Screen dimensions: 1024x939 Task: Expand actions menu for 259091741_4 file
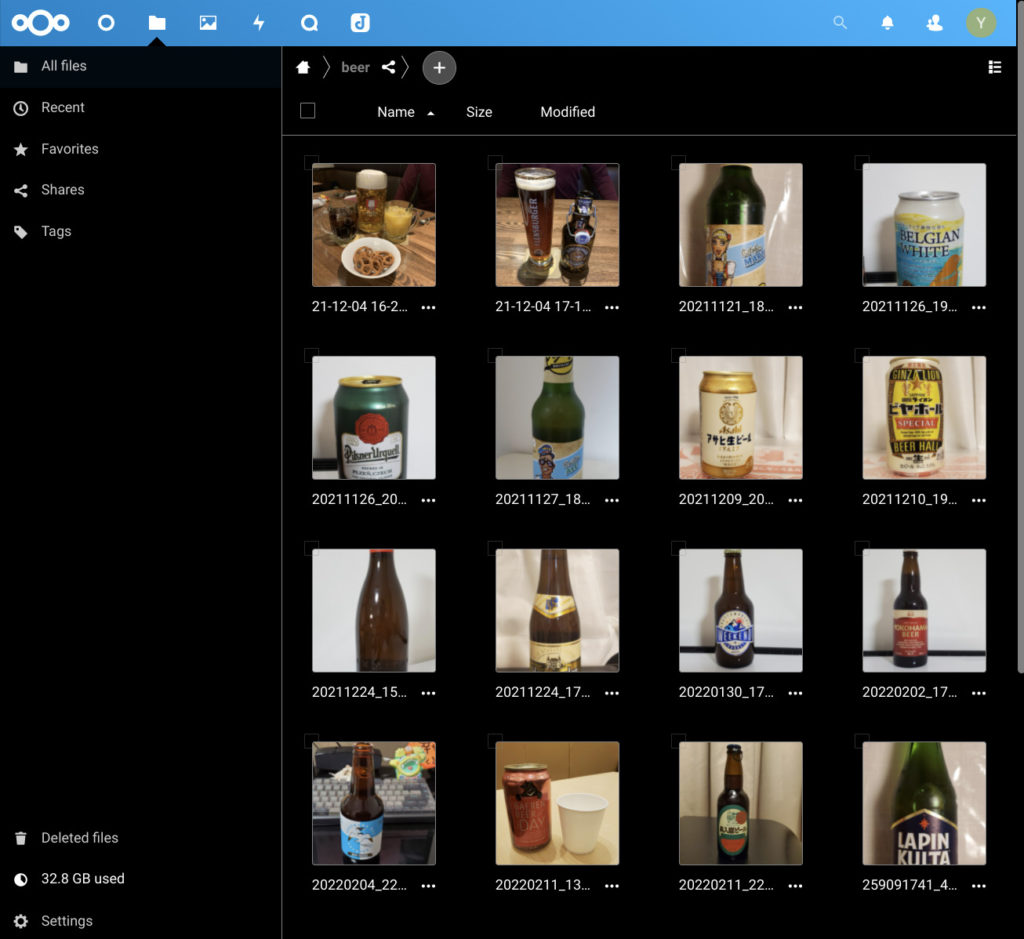pyautogui.click(x=979, y=885)
